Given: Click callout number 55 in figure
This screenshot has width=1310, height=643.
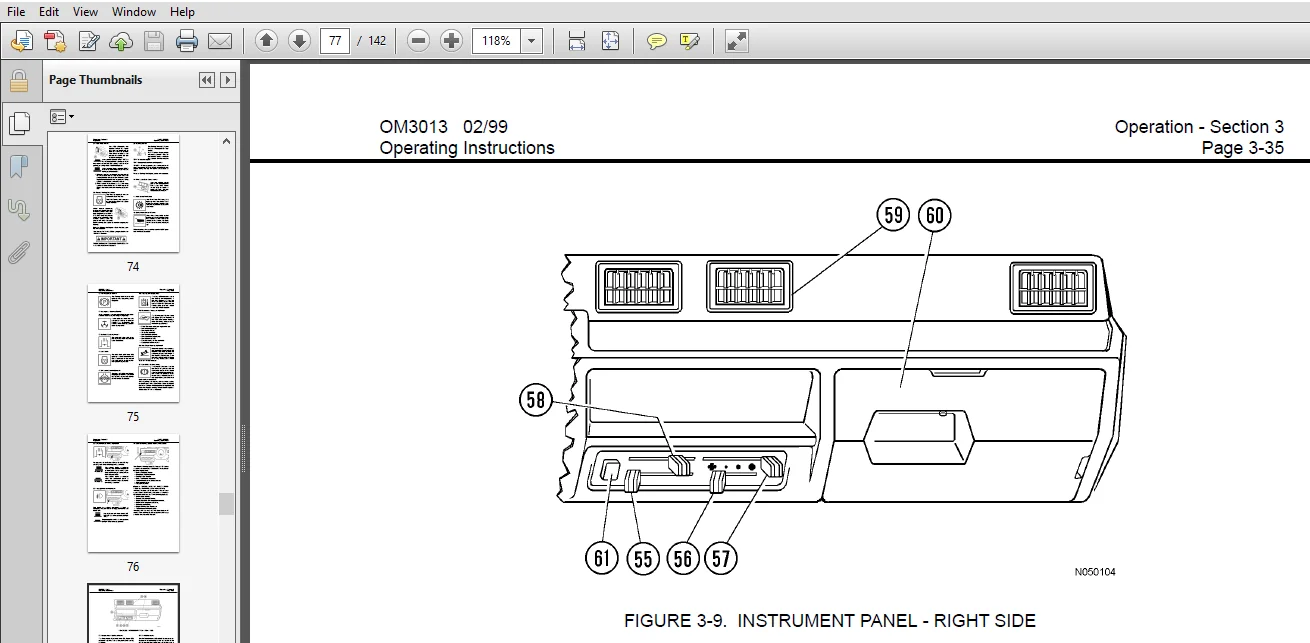Looking at the screenshot, I should tap(643, 557).
